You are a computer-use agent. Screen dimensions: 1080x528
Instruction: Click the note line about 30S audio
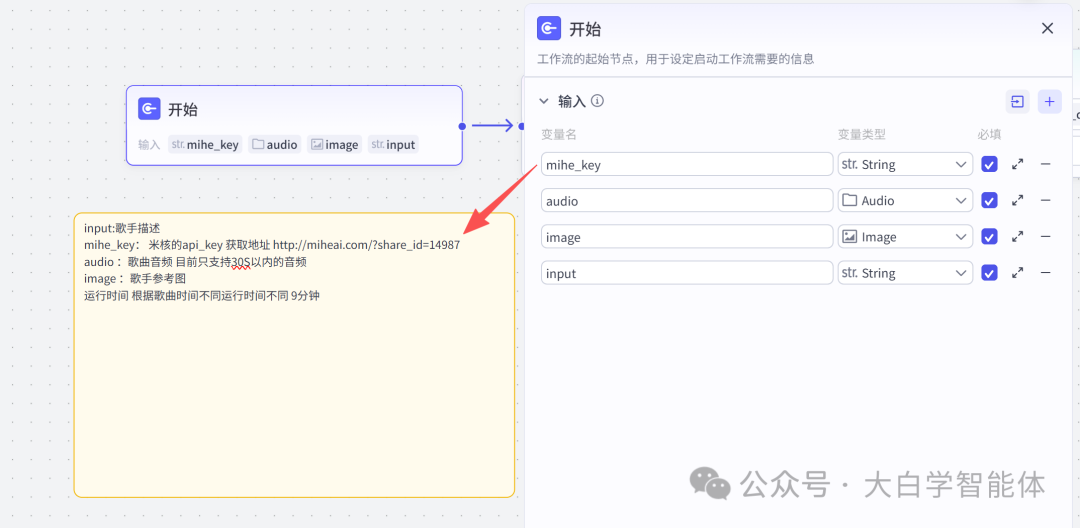point(195,262)
